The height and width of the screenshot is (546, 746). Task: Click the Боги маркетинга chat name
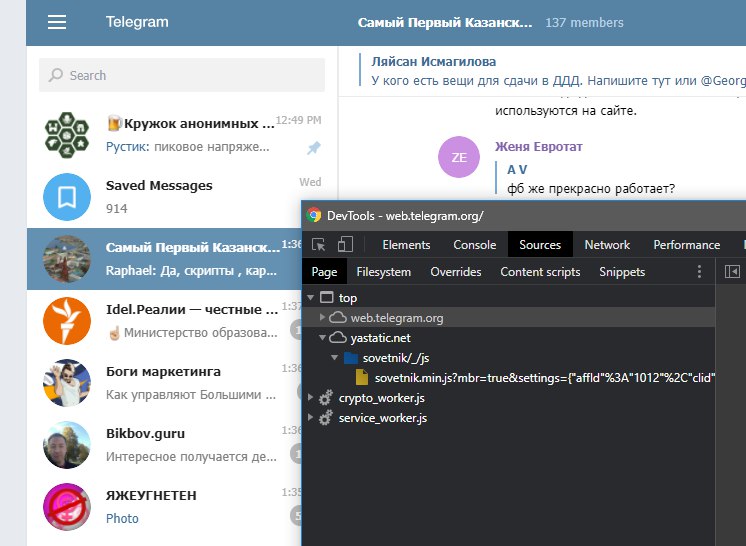pos(163,371)
